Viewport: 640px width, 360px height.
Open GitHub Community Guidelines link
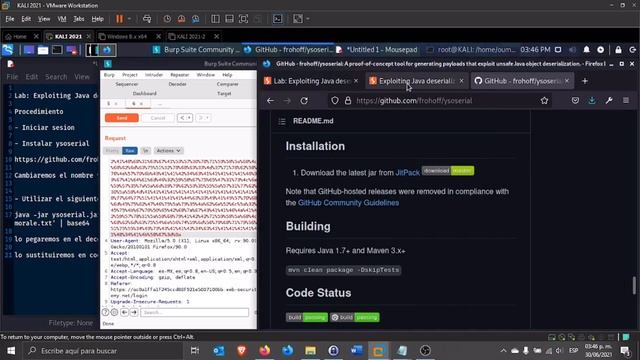click(348, 203)
